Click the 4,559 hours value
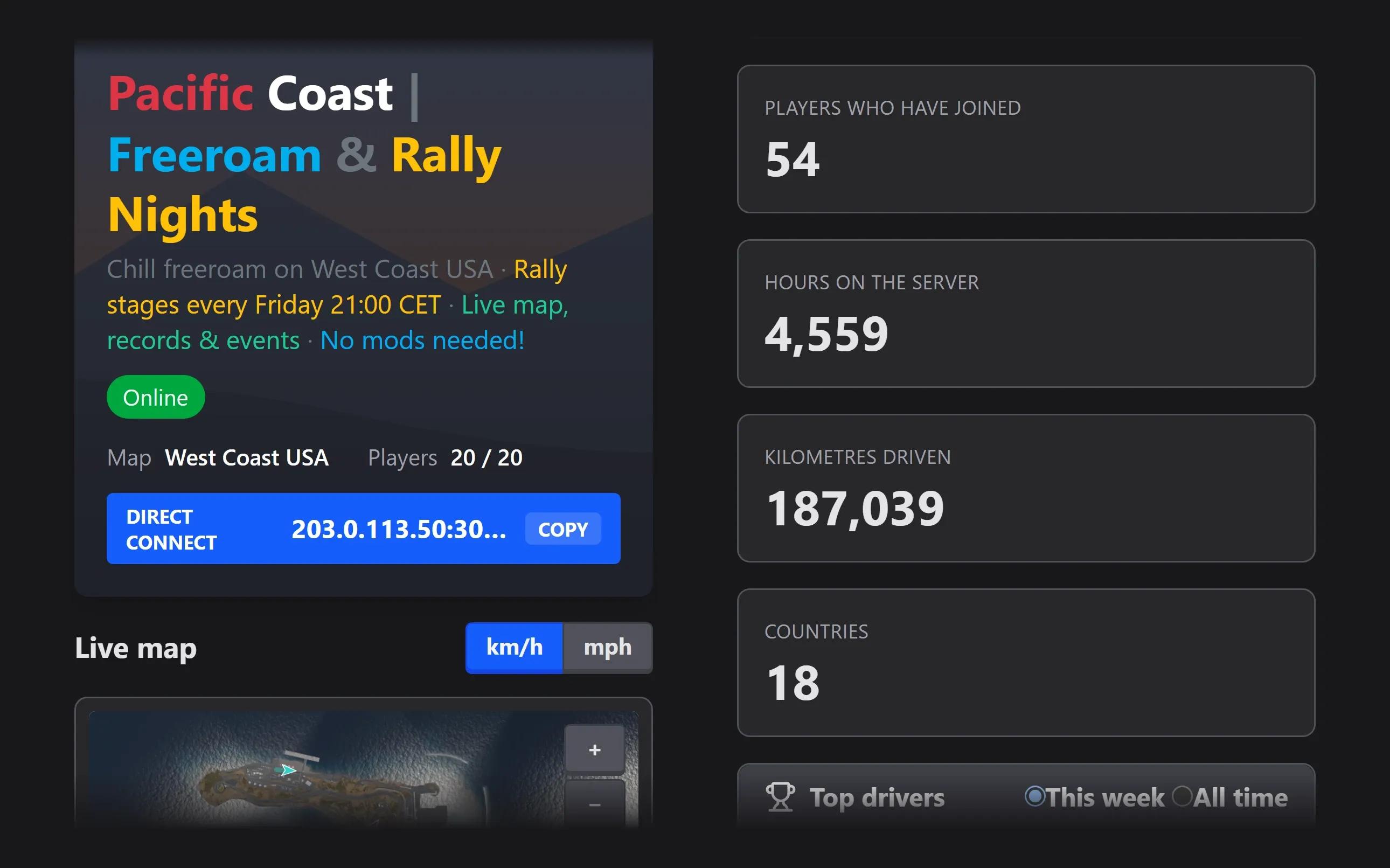This screenshot has width=1390, height=868. click(826, 334)
